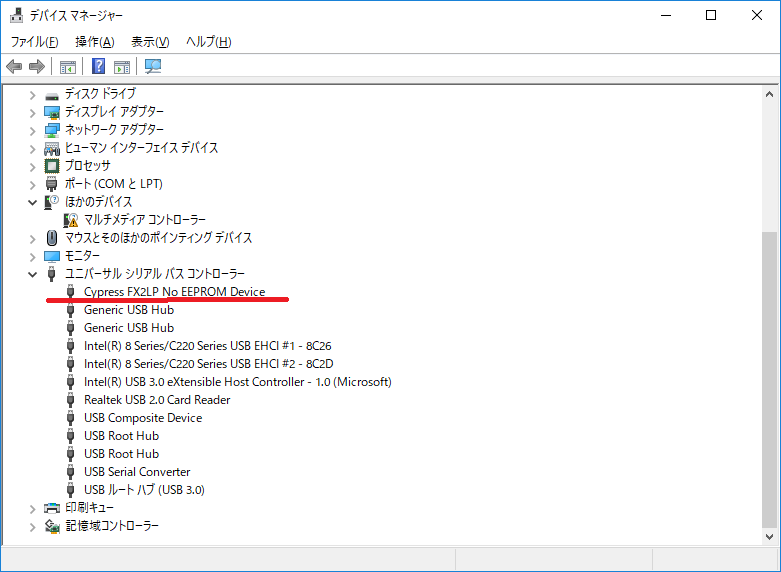Select USB Serial Converter entry
781x572 pixels.
tap(137, 471)
